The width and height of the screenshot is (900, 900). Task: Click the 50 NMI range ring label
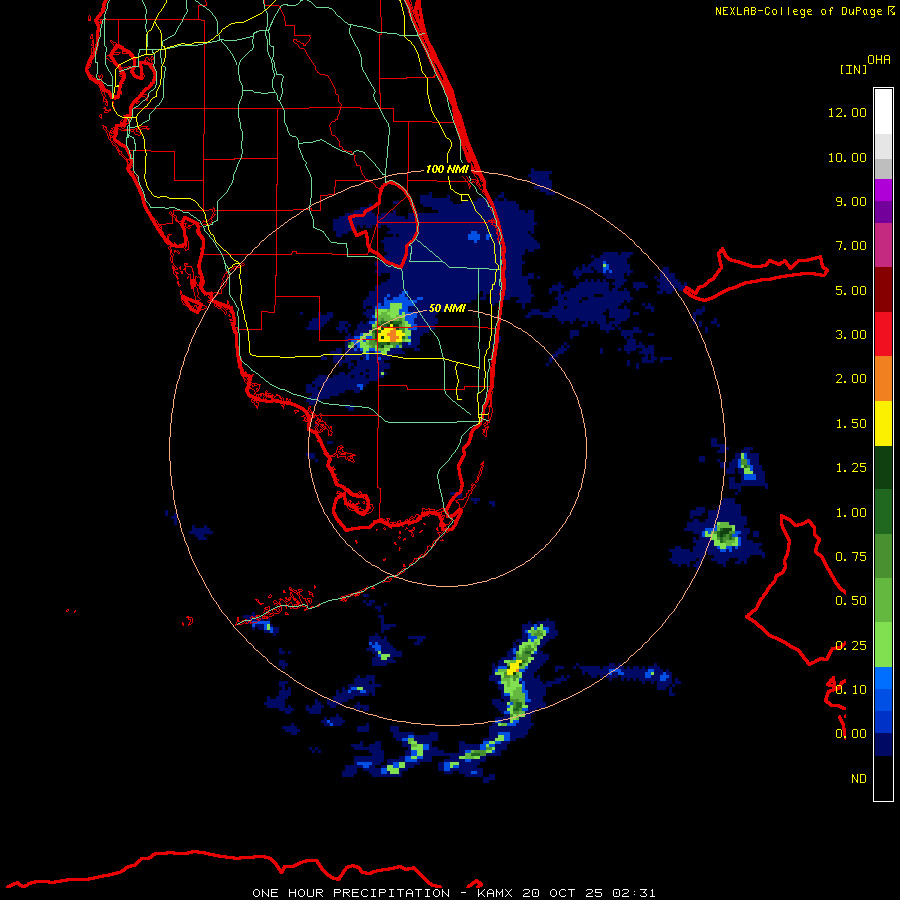pyautogui.click(x=447, y=308)
